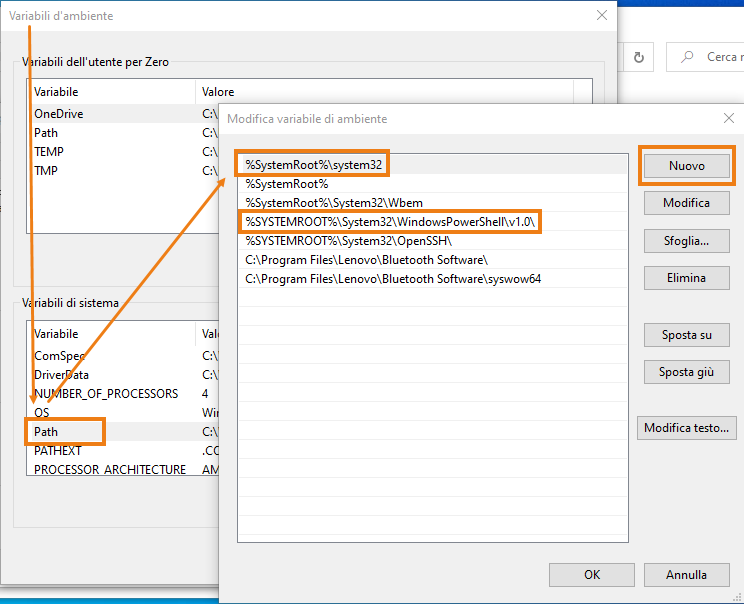Click Elimina to delete entry
744x604 pixels.
[x=686, y=278]
